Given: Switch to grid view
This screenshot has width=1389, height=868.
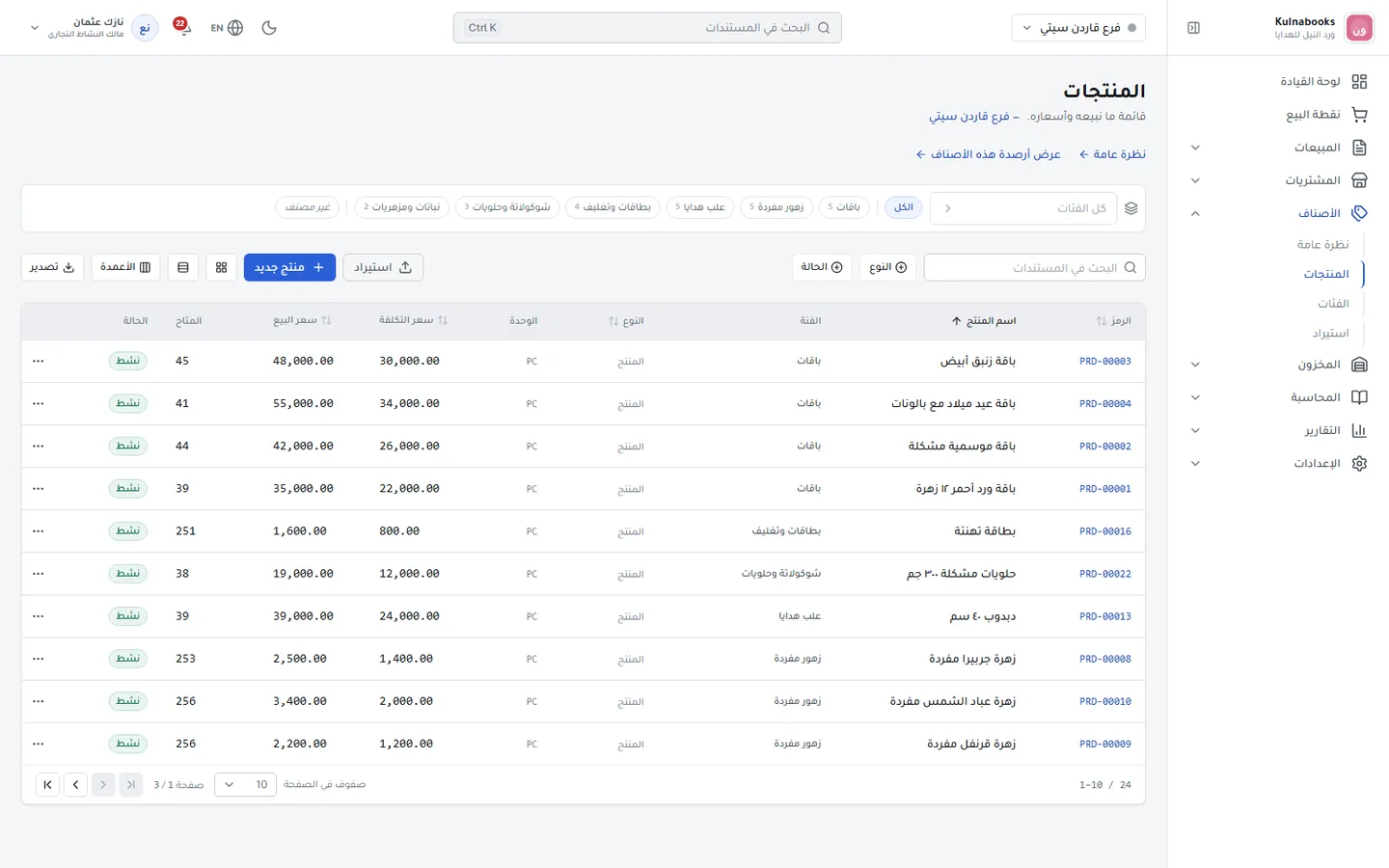Looking at the screenshot, I should point(221,267).
